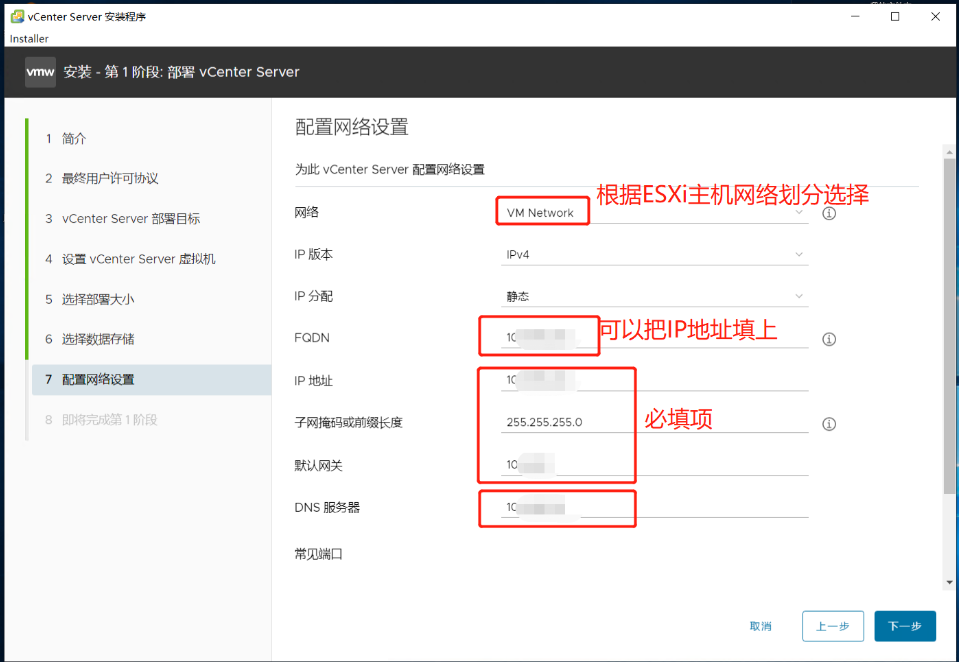Open the IP 版本 (IPv4) dropdown
Image resolution: width=959 pixels, height=662 pixels.
(x=654, y=255)
